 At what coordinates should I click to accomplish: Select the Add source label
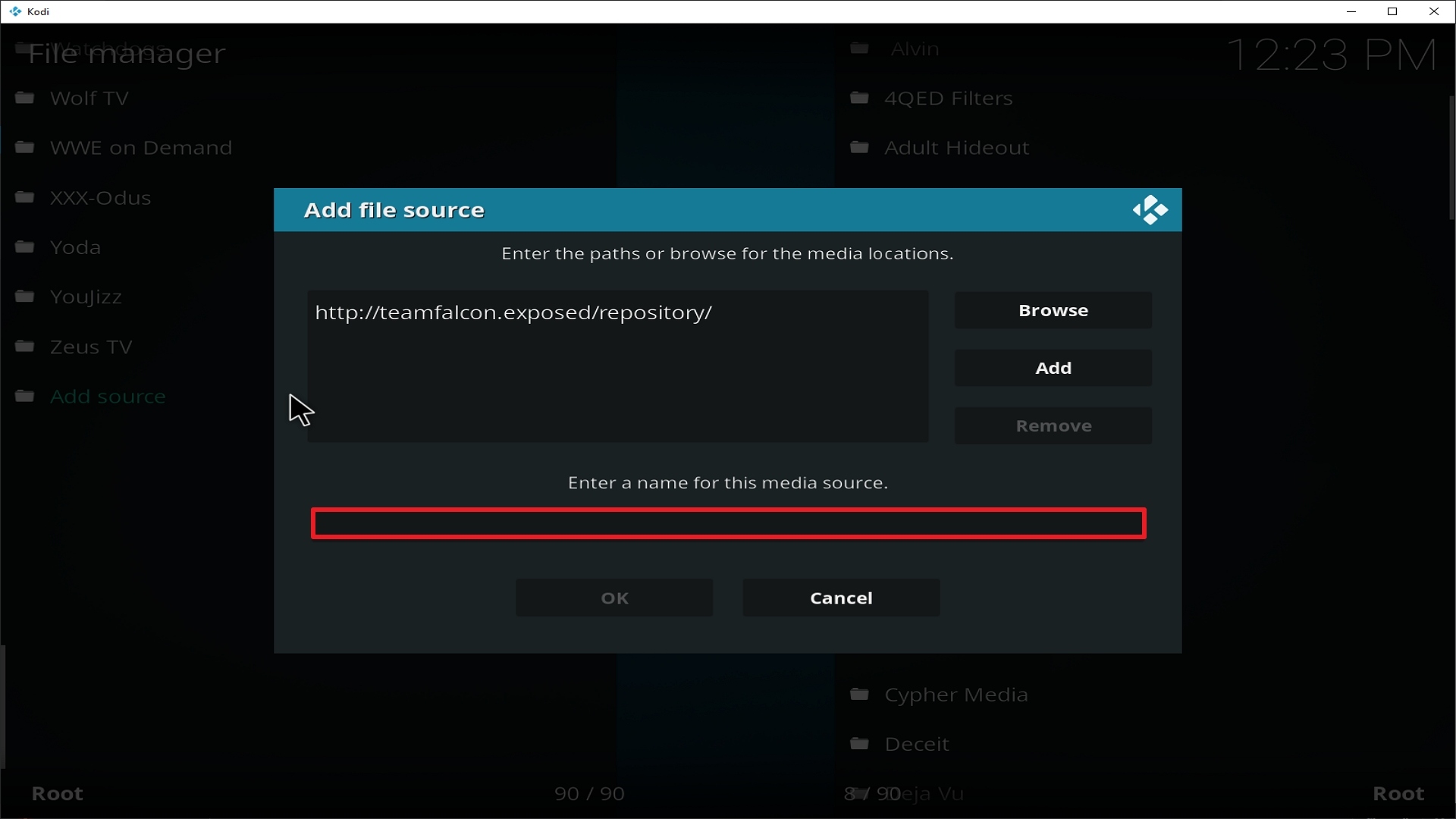point(108,396)
